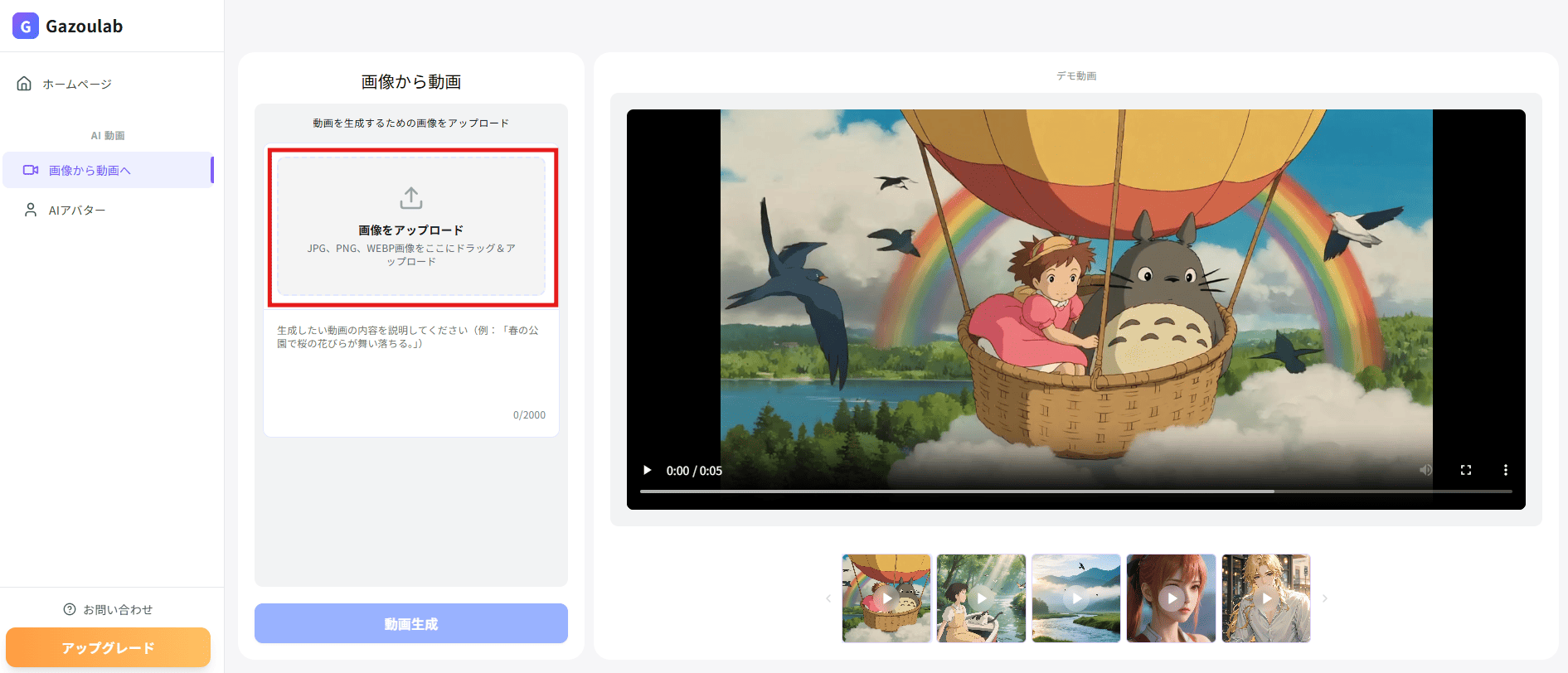
Task: Select the hot air balloon Totoro thumbnail
Action: (x=886, y=598)
